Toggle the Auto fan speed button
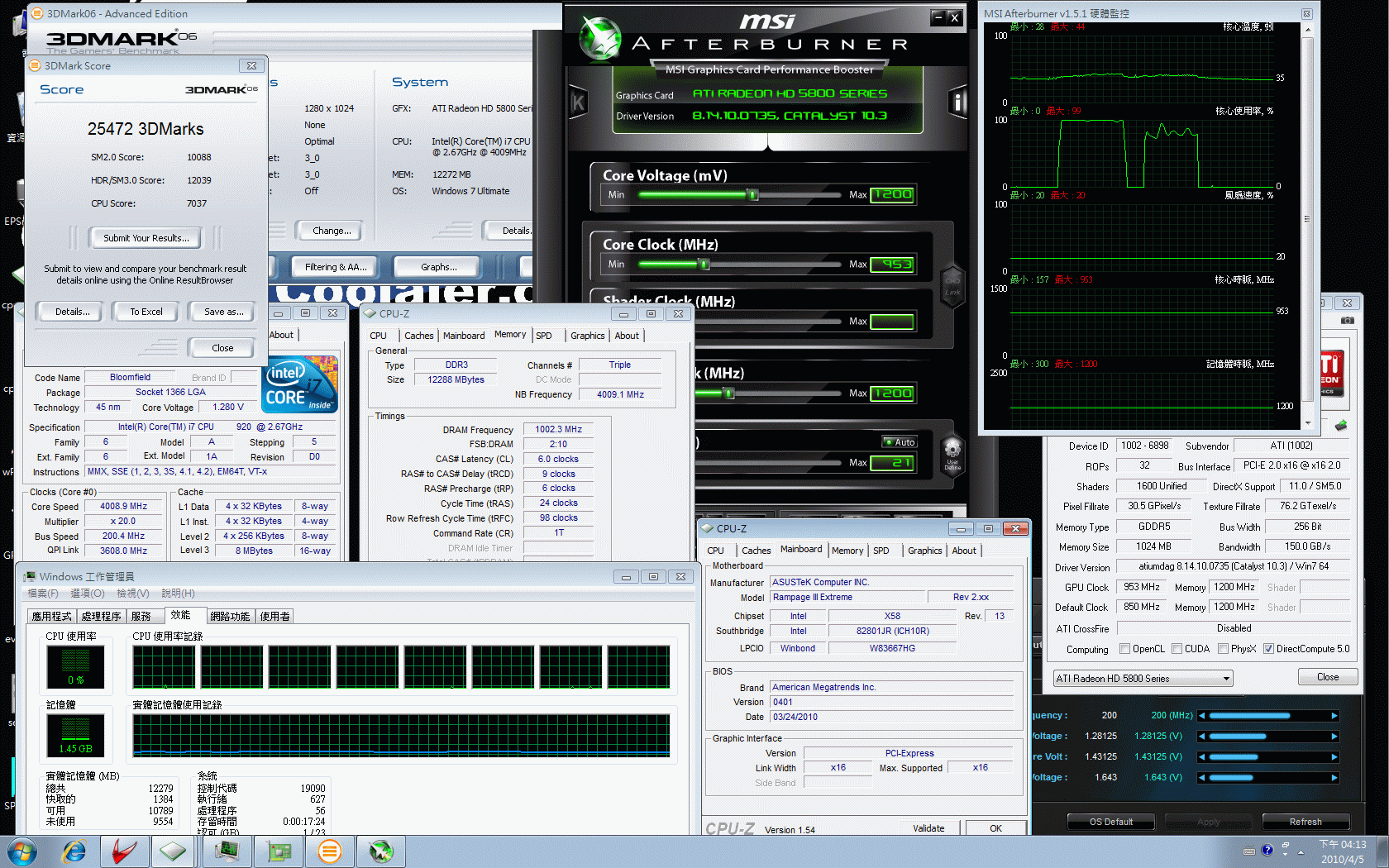 click(899, 442)
